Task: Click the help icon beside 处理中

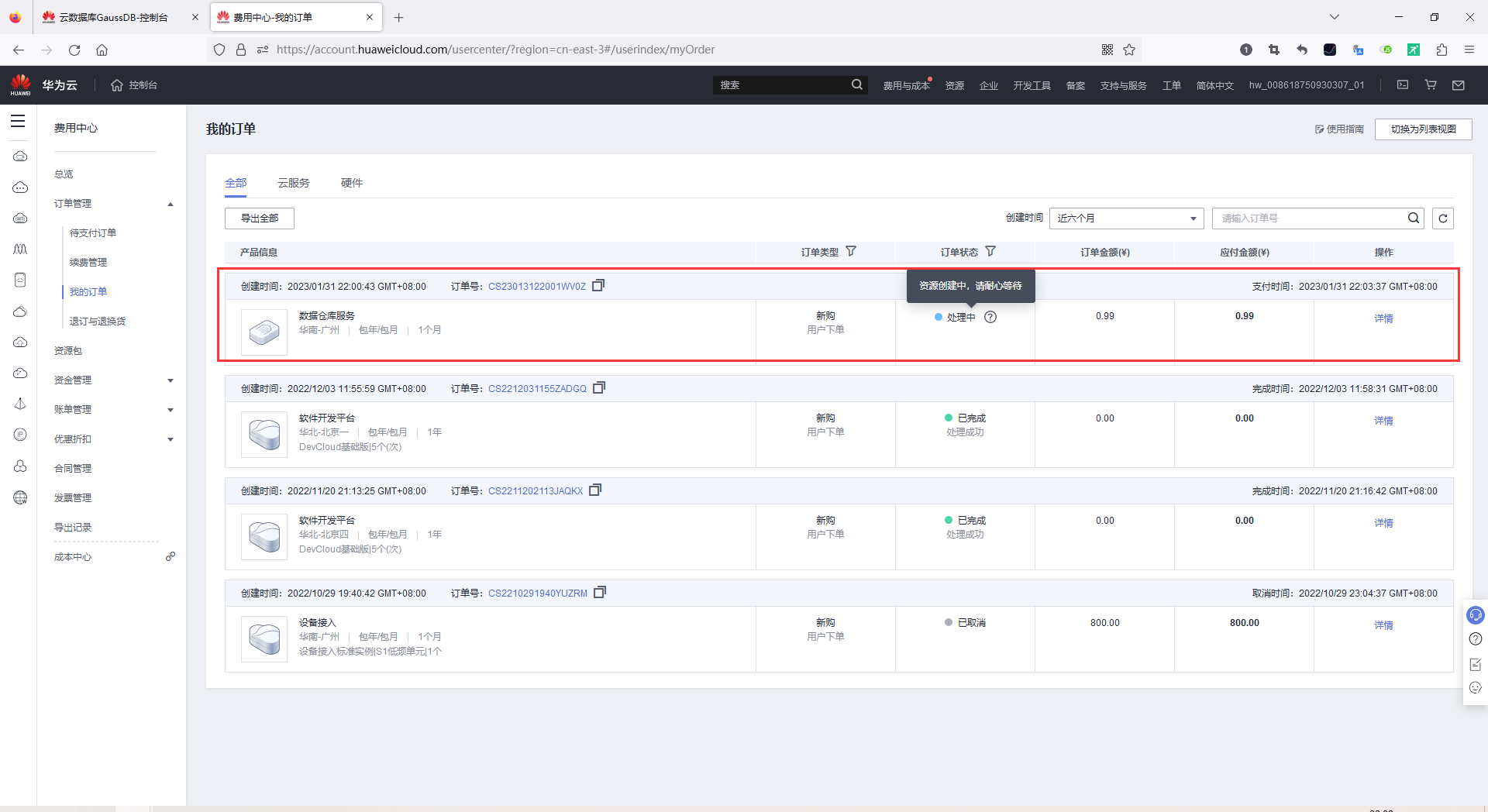Action: (x=990, y=317)
